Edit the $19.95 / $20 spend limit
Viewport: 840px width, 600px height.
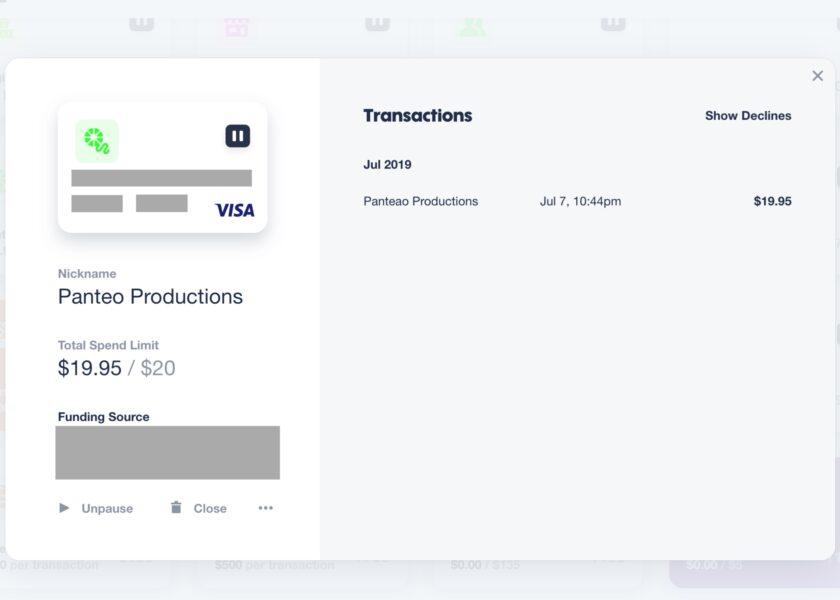pos(117,368)
